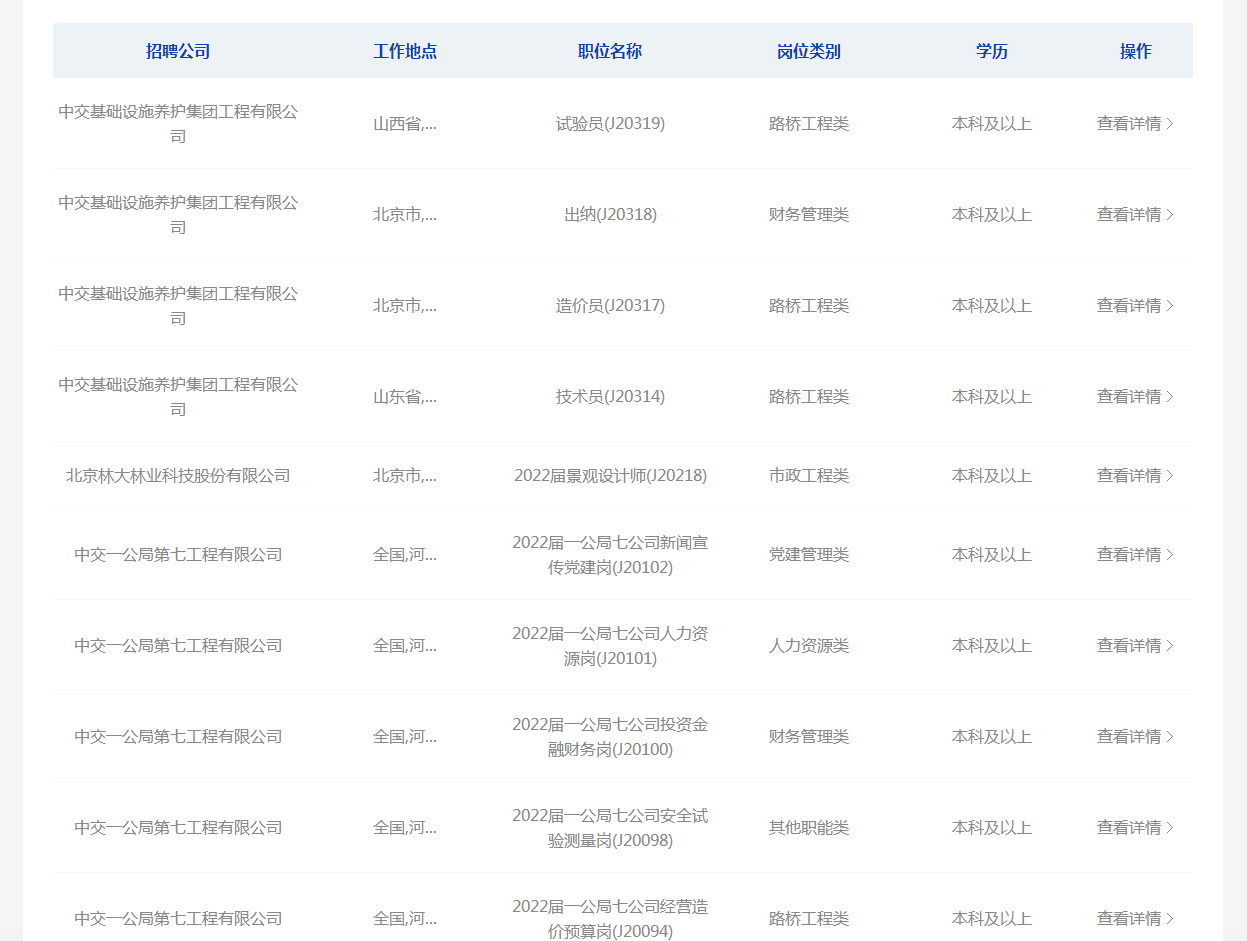This screenshot has height=941, width=1247.
Task: Select the job title 出纳(J20318)
Action: pyautogui.click(x=610, y=215)
